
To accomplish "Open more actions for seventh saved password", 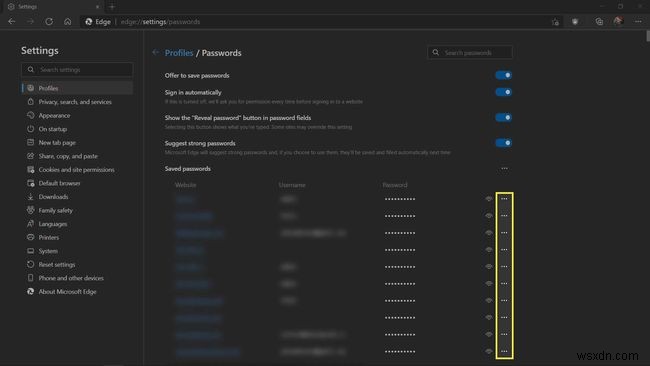I will [504, 301].
